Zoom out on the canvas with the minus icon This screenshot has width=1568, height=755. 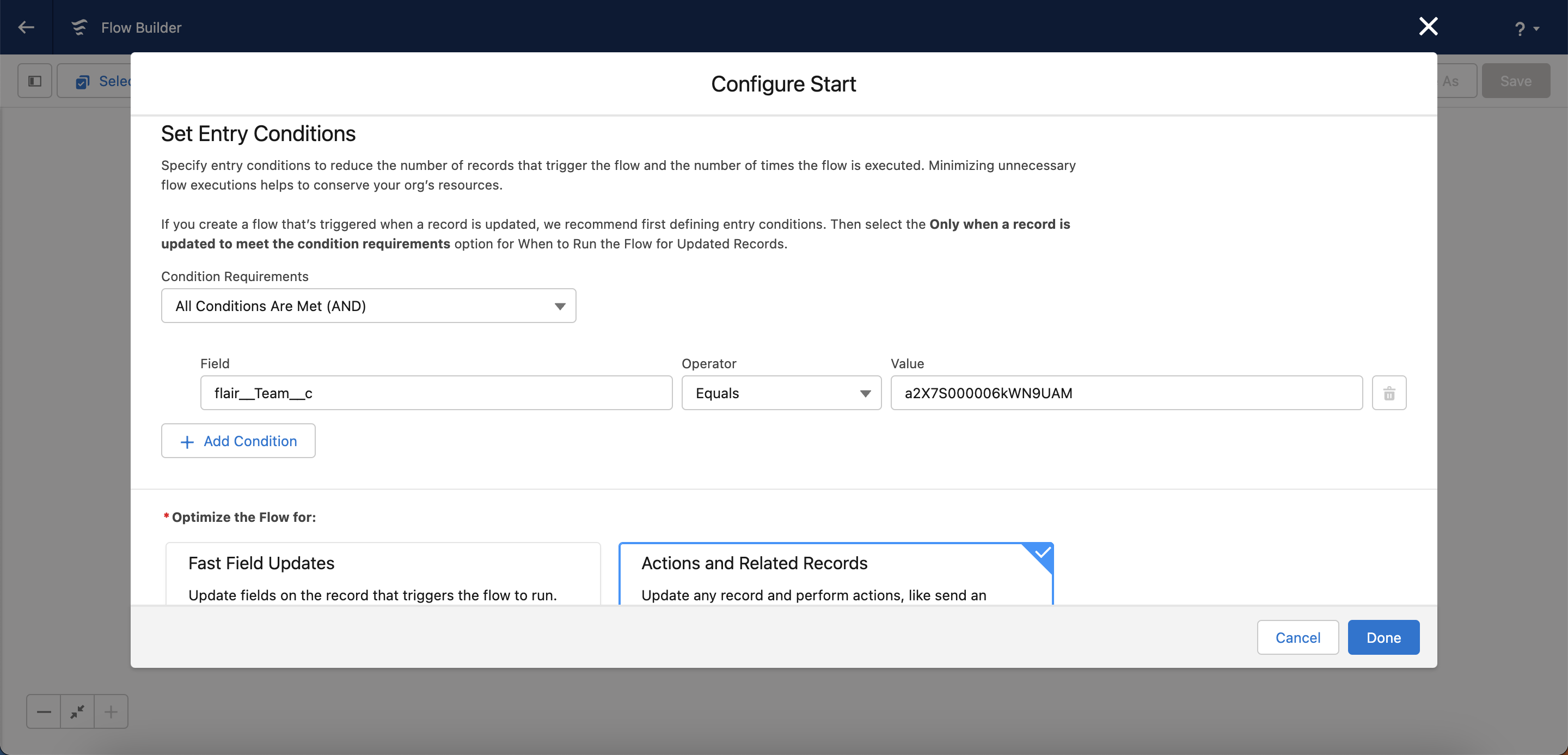tap(44, 711)
